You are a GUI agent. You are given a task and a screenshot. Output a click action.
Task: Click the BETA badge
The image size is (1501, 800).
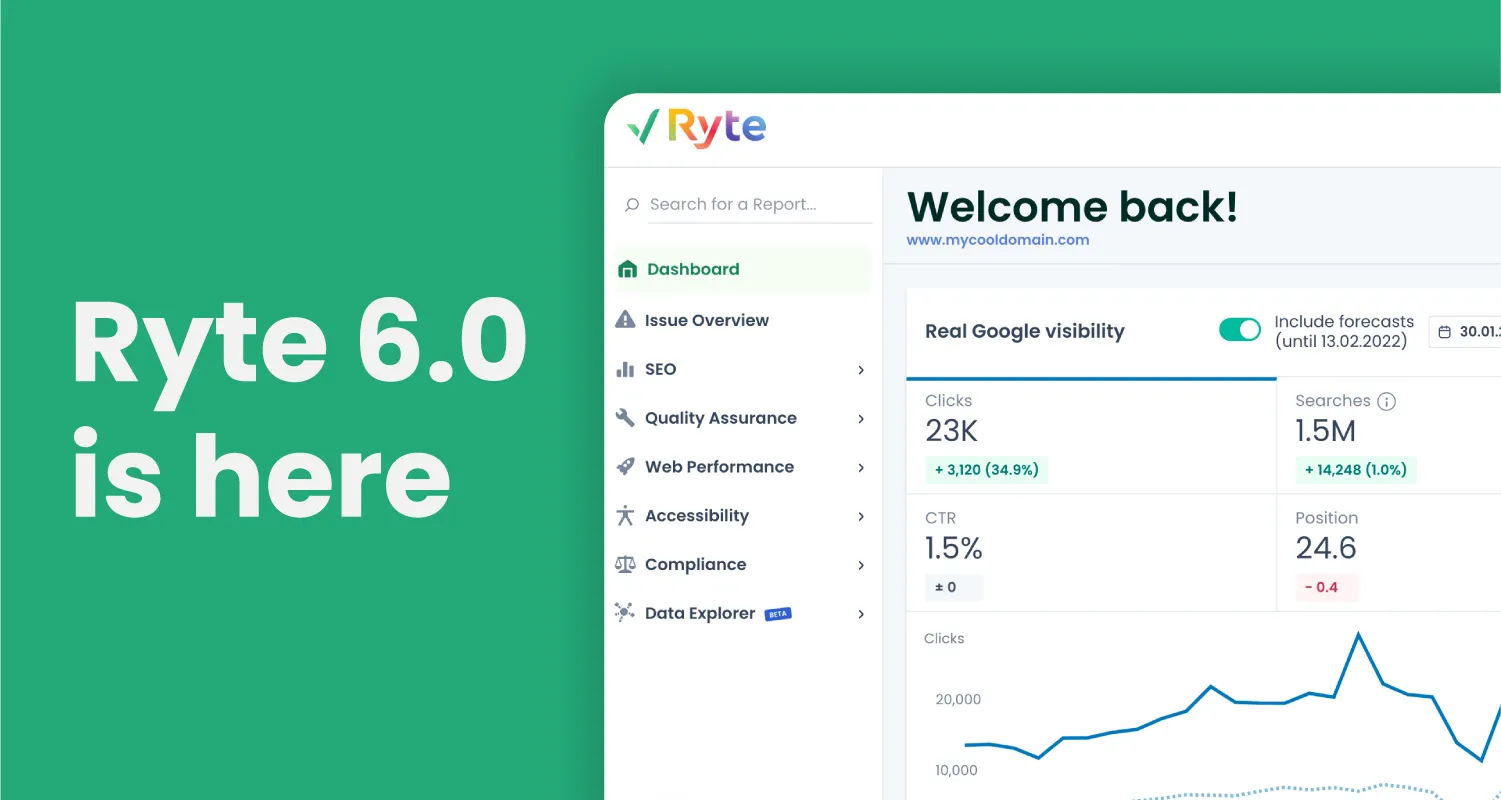point(778,614)
